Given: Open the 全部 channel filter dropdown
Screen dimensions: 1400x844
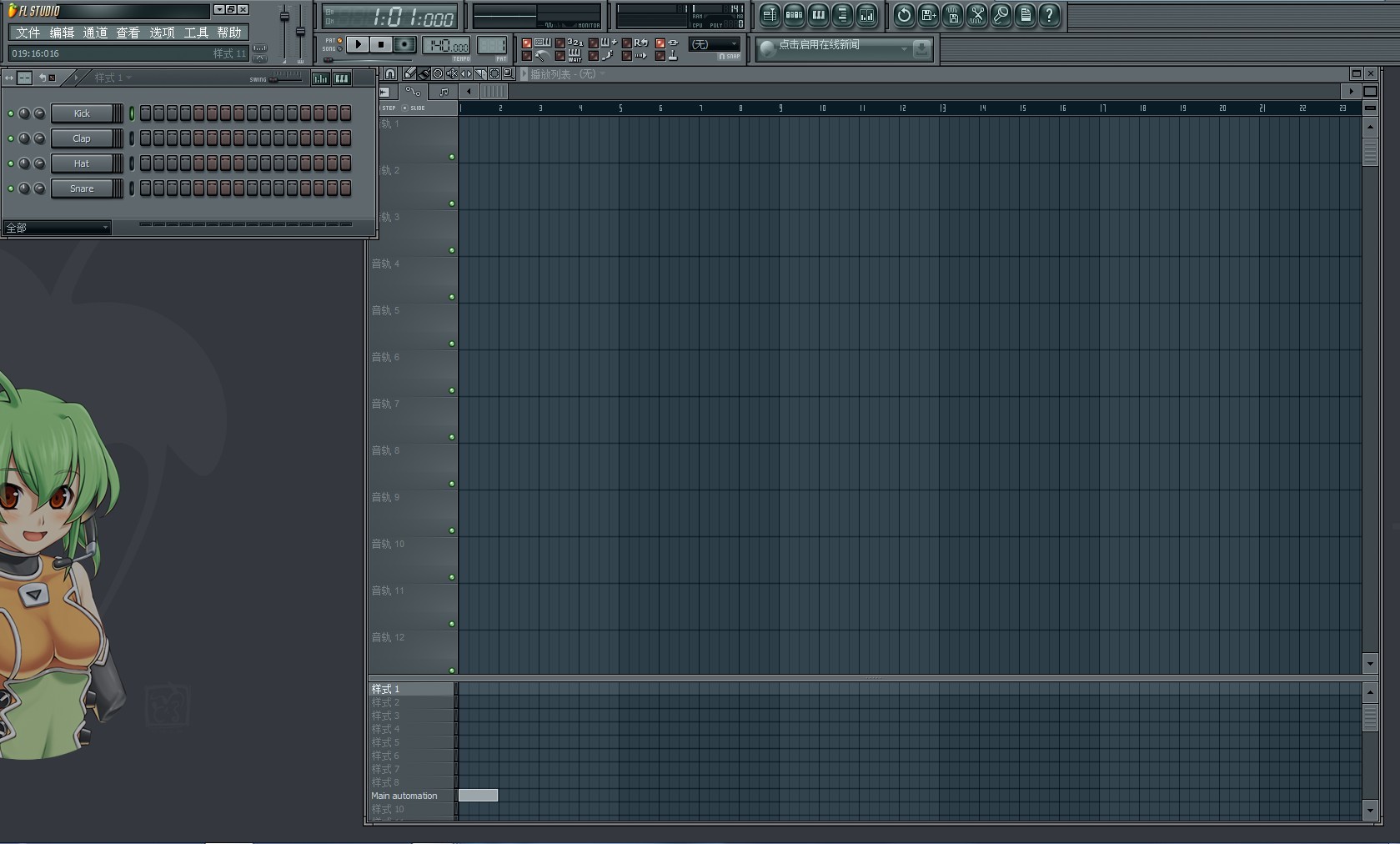Looking at the screenshot, I should (58, 228).
